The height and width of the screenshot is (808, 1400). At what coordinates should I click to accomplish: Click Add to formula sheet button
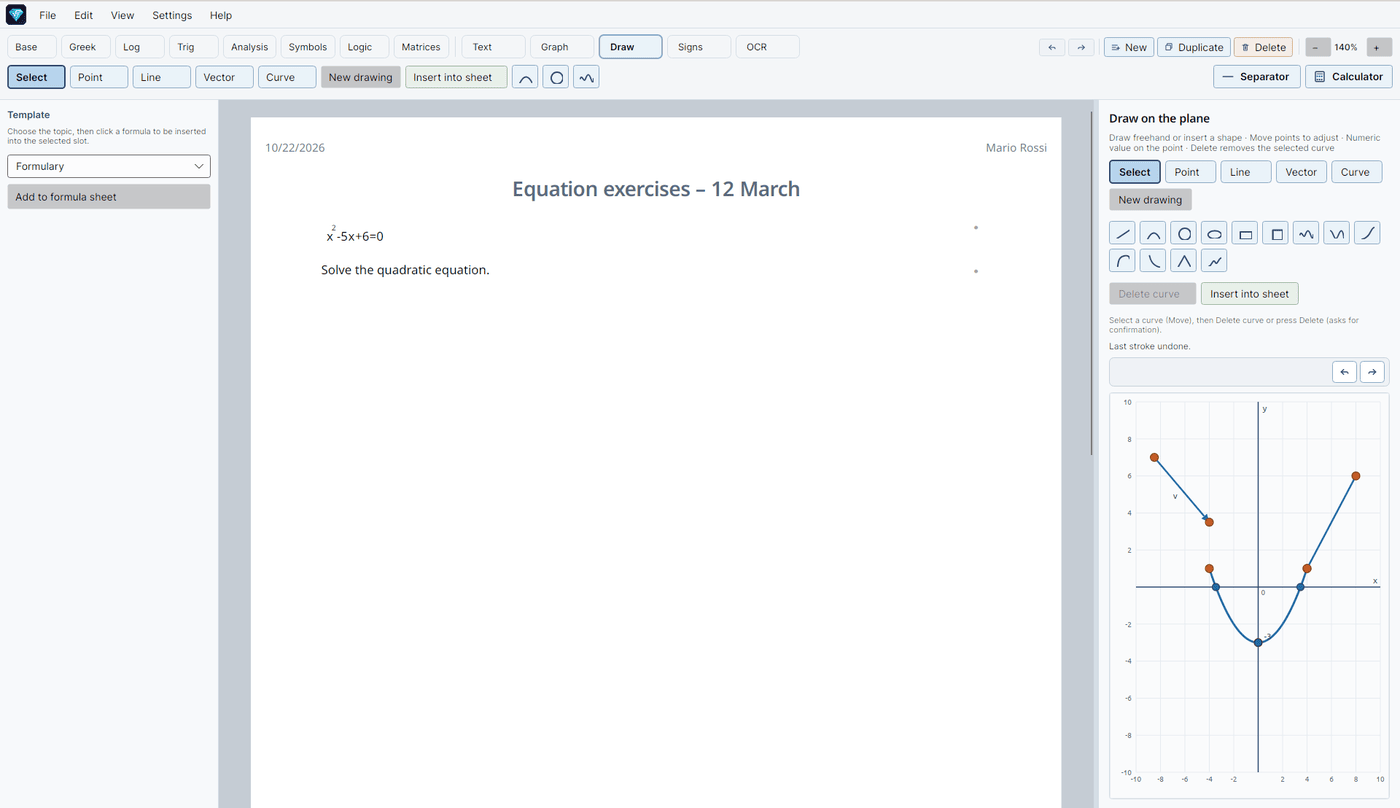pos(109,197)
